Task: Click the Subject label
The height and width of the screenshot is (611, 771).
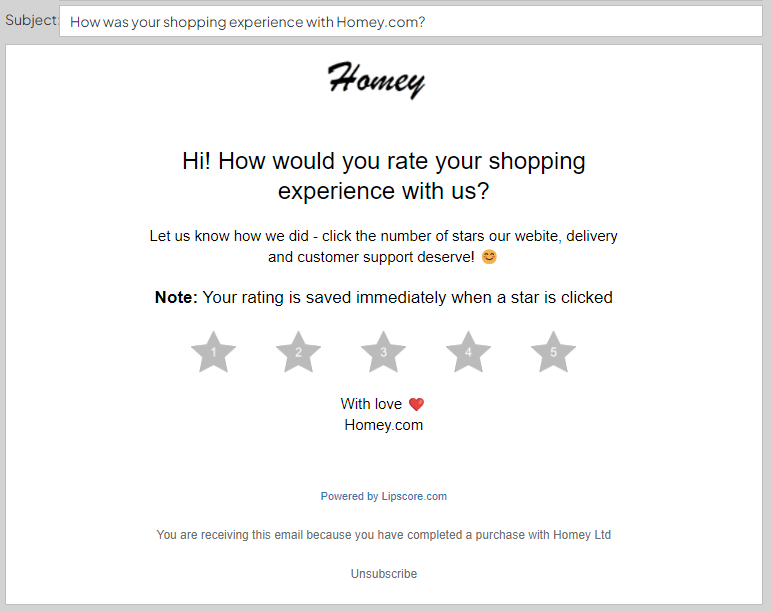Action: [30, 21]
